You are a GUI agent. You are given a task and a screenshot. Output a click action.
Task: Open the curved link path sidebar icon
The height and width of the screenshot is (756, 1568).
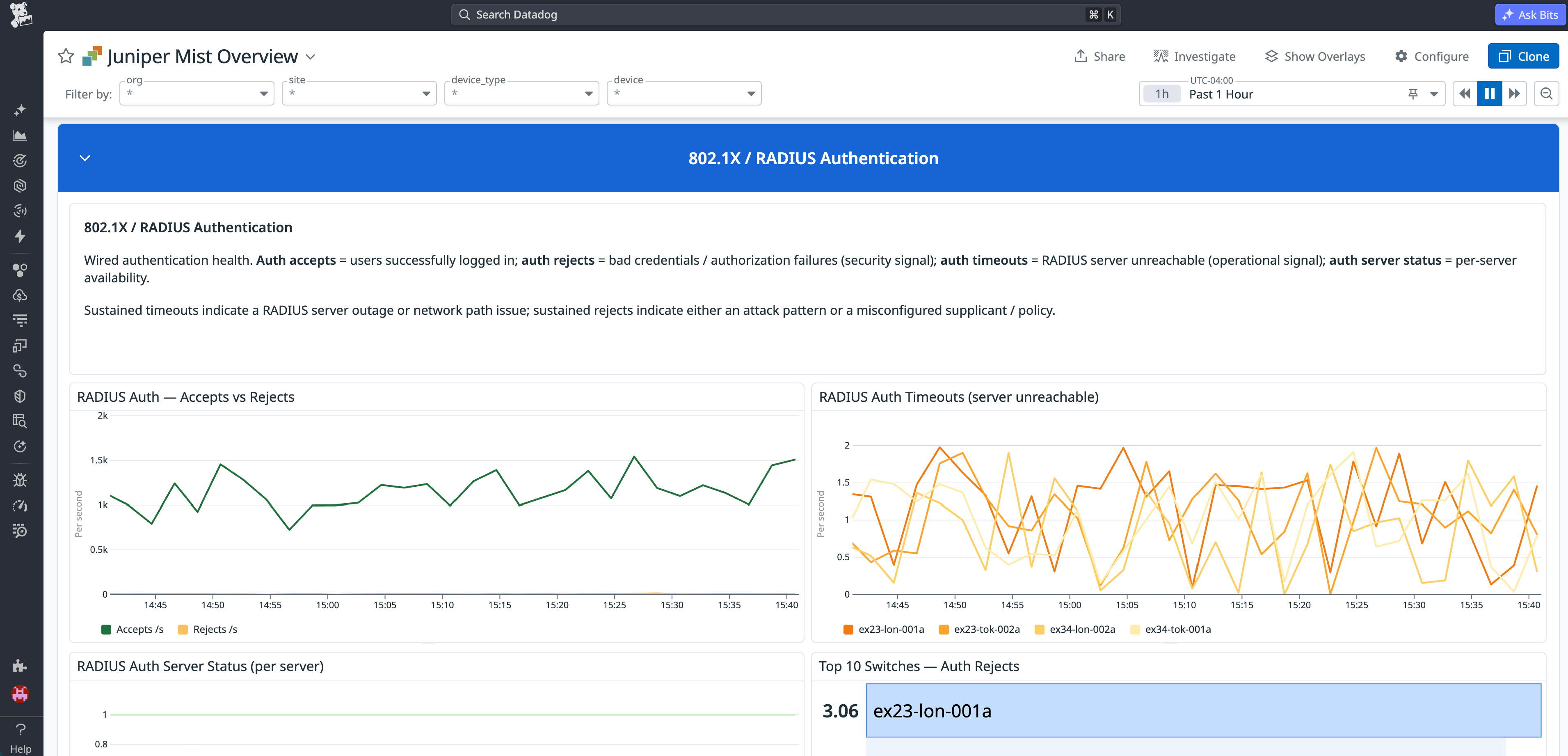(20, 371)
